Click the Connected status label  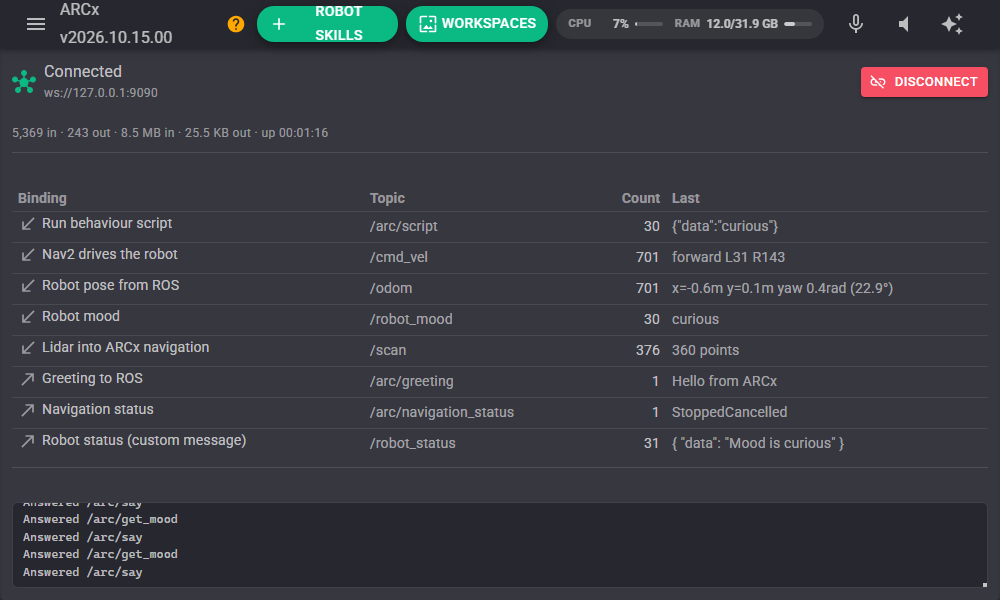pos(83,71)
